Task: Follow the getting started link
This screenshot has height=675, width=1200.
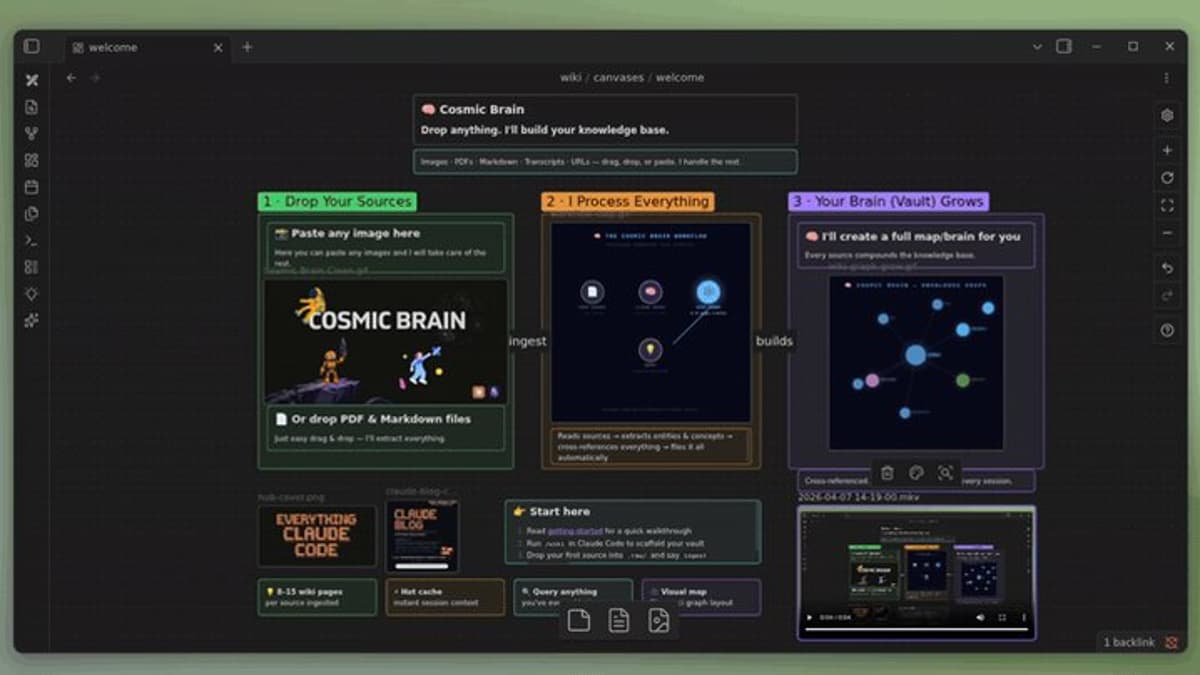Action: tap(574, 531)
